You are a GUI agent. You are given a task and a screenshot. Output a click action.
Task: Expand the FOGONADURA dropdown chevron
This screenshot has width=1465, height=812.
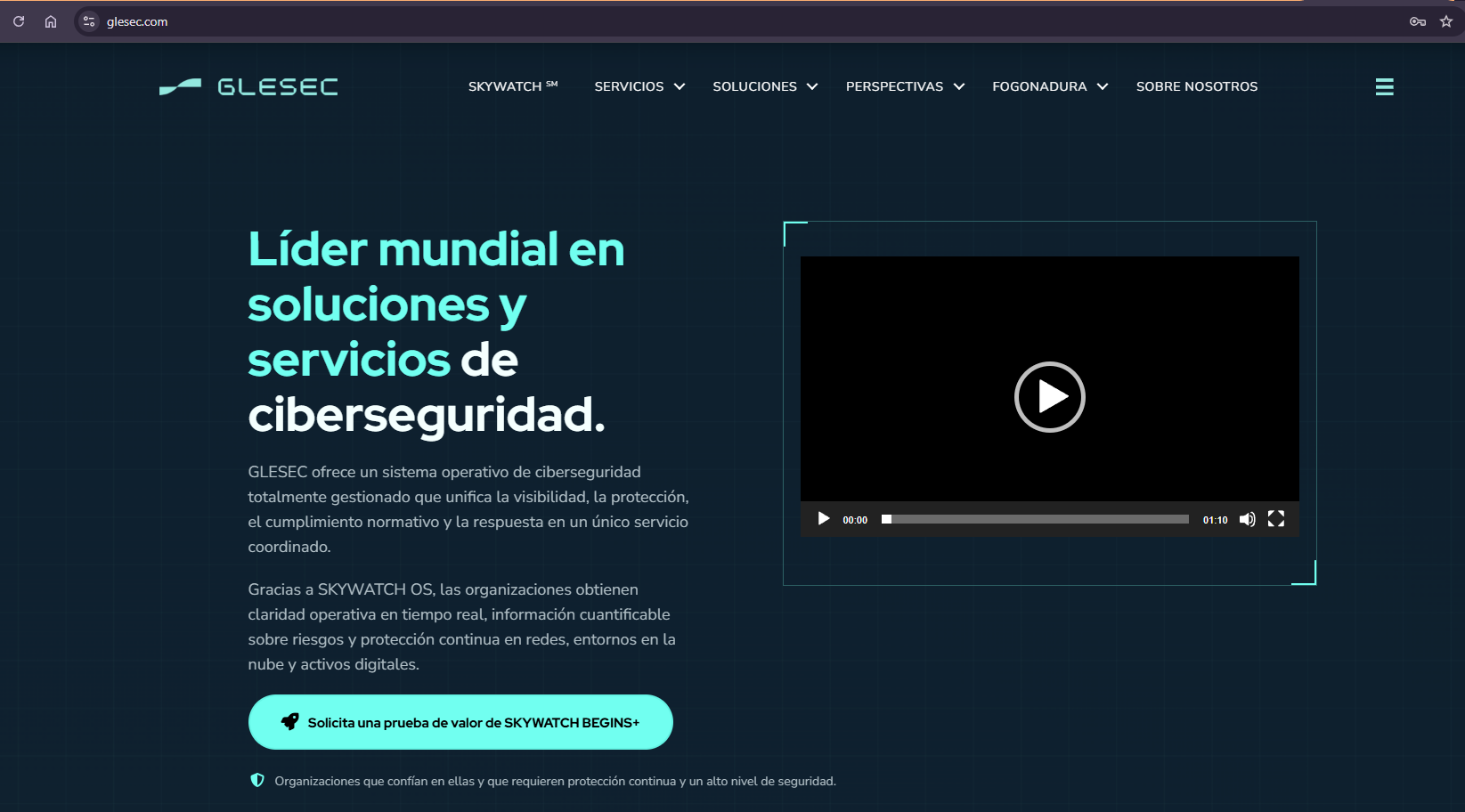point(1103,86)
